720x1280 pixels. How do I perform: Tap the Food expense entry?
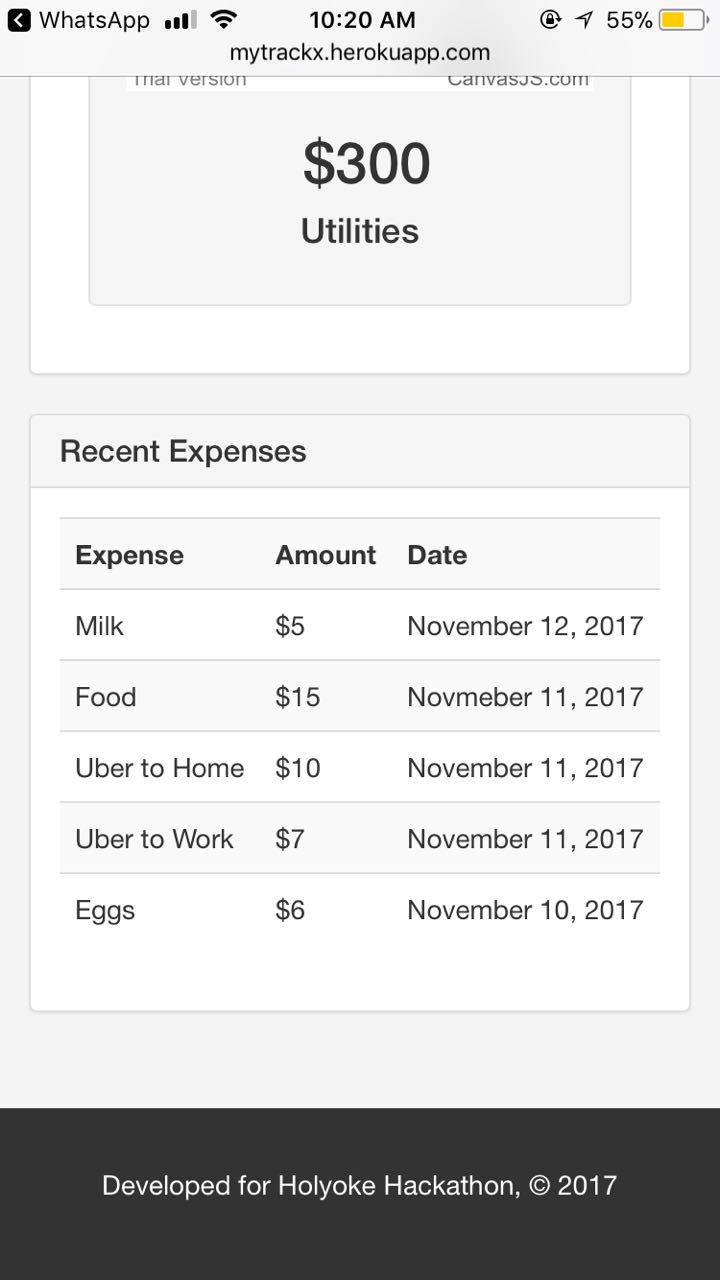[105, 697]
